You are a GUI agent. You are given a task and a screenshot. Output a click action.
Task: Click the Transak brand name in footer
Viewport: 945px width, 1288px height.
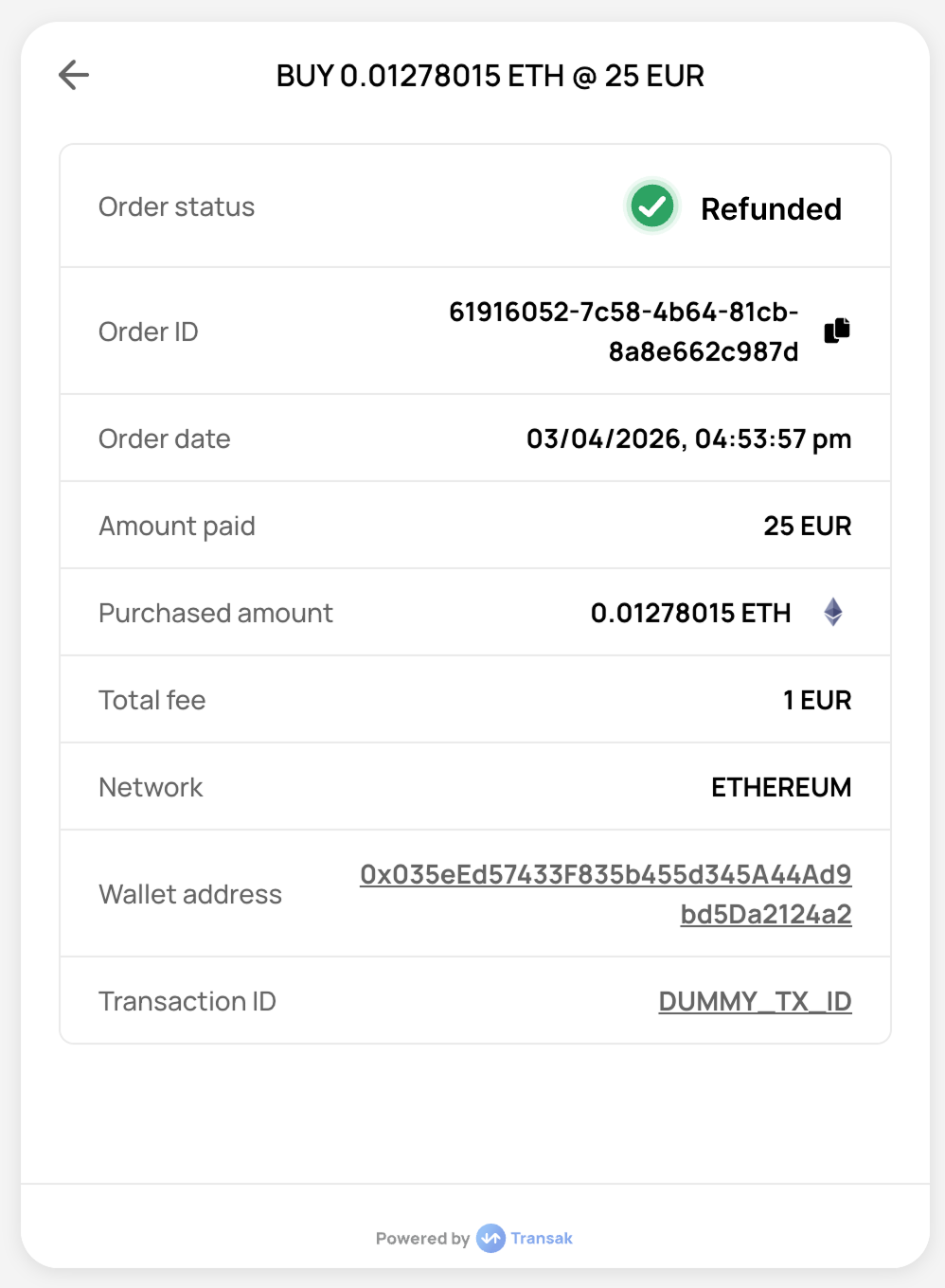(542, 1238)
